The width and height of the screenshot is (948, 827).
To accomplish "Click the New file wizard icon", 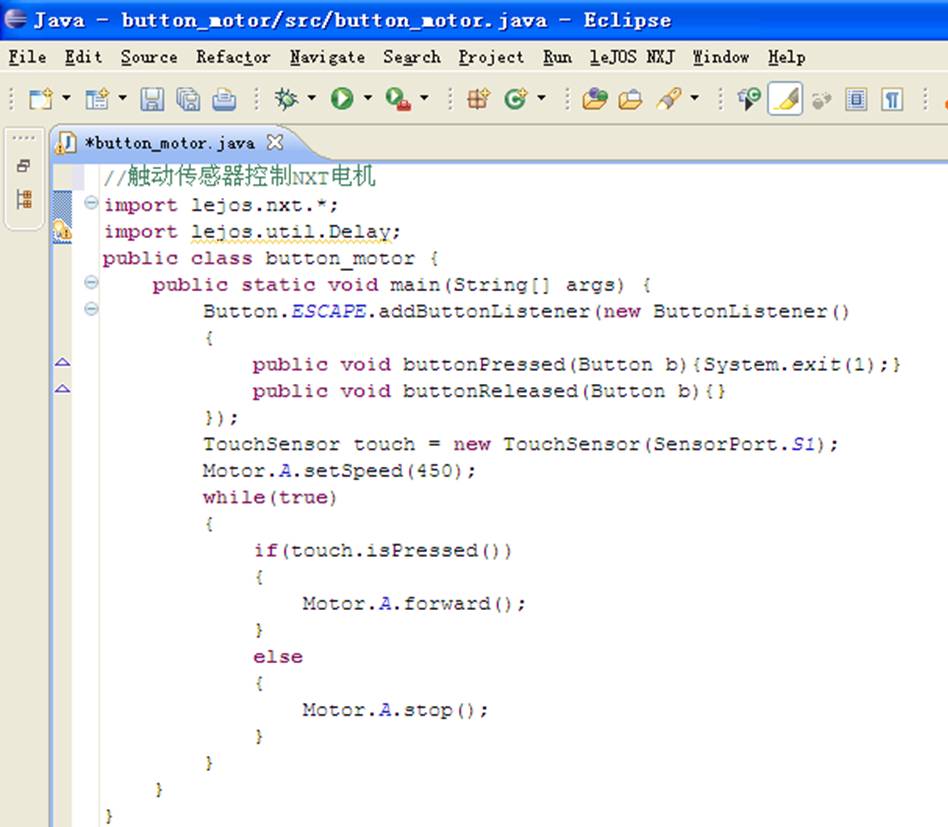I will click(41, 99).
